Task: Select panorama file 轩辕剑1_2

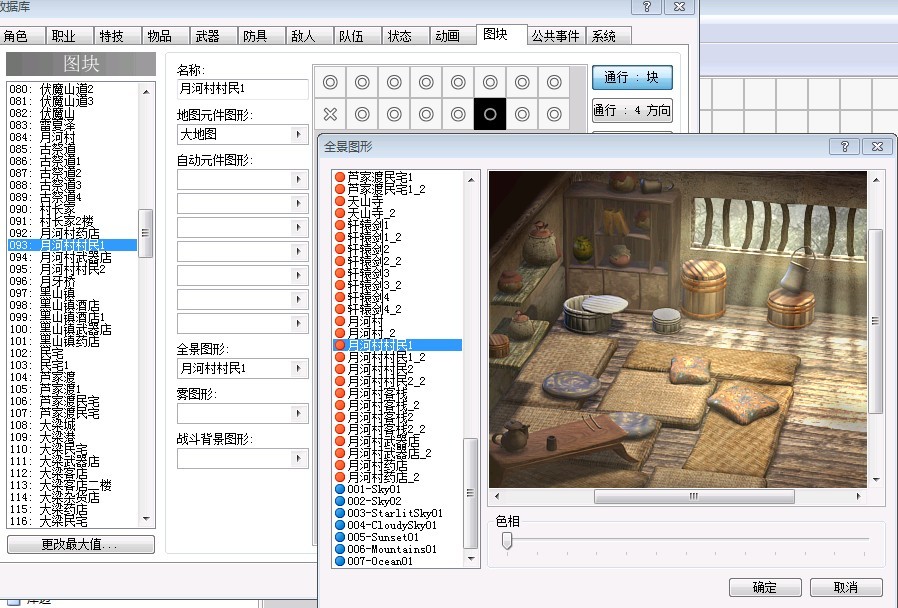Action: 397,237
